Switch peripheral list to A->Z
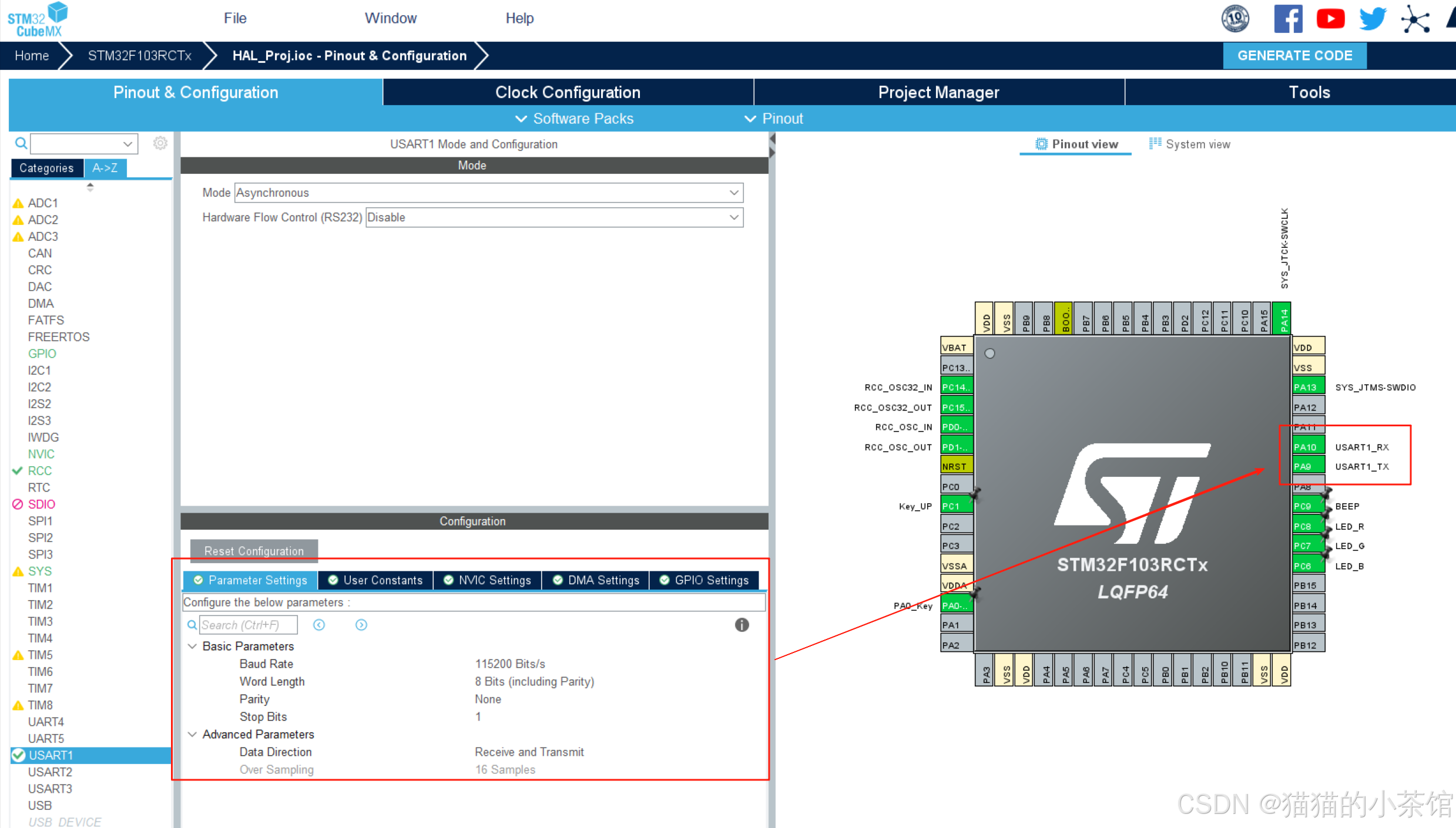Viewport: 1456px width, 828px height. click(x=105, y=168)
